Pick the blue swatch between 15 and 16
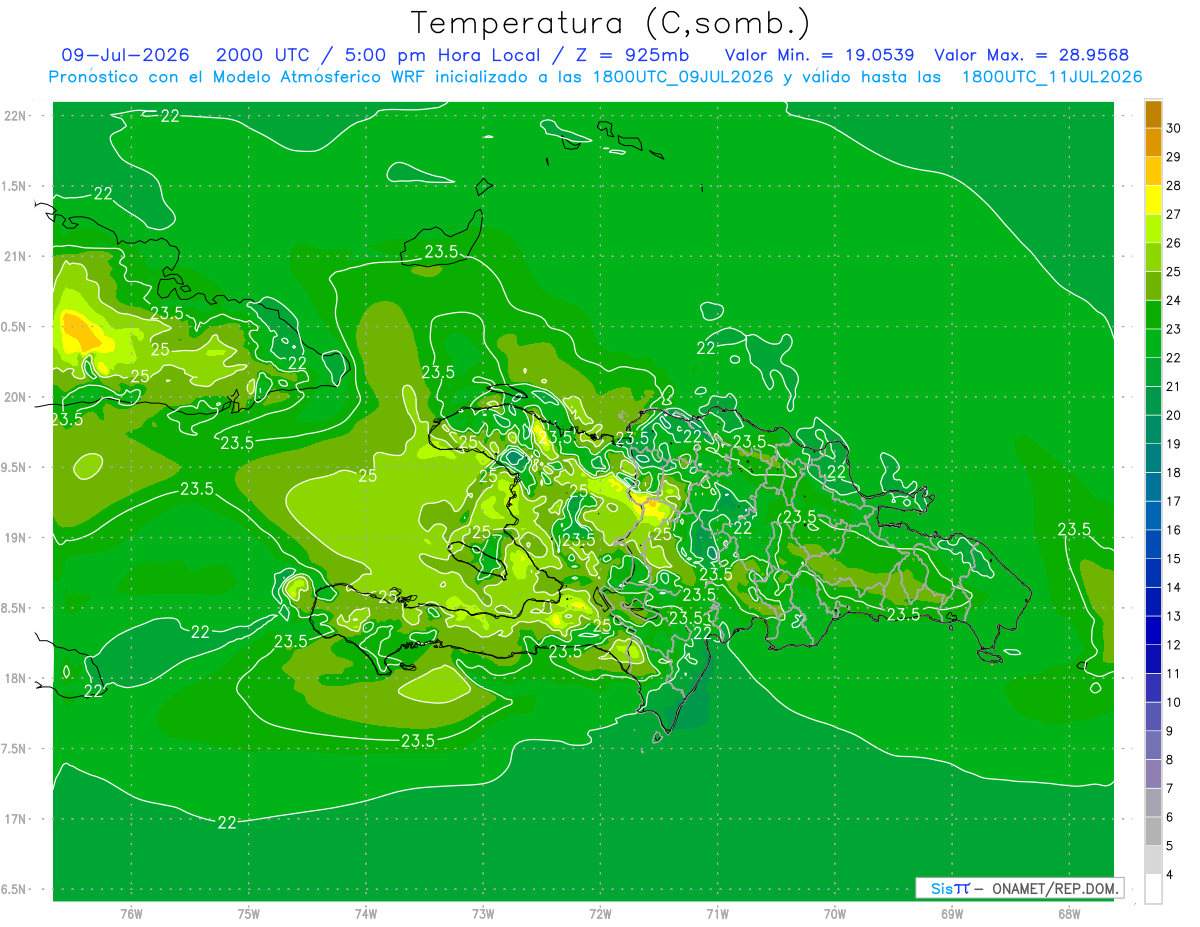 point(1153,544)
